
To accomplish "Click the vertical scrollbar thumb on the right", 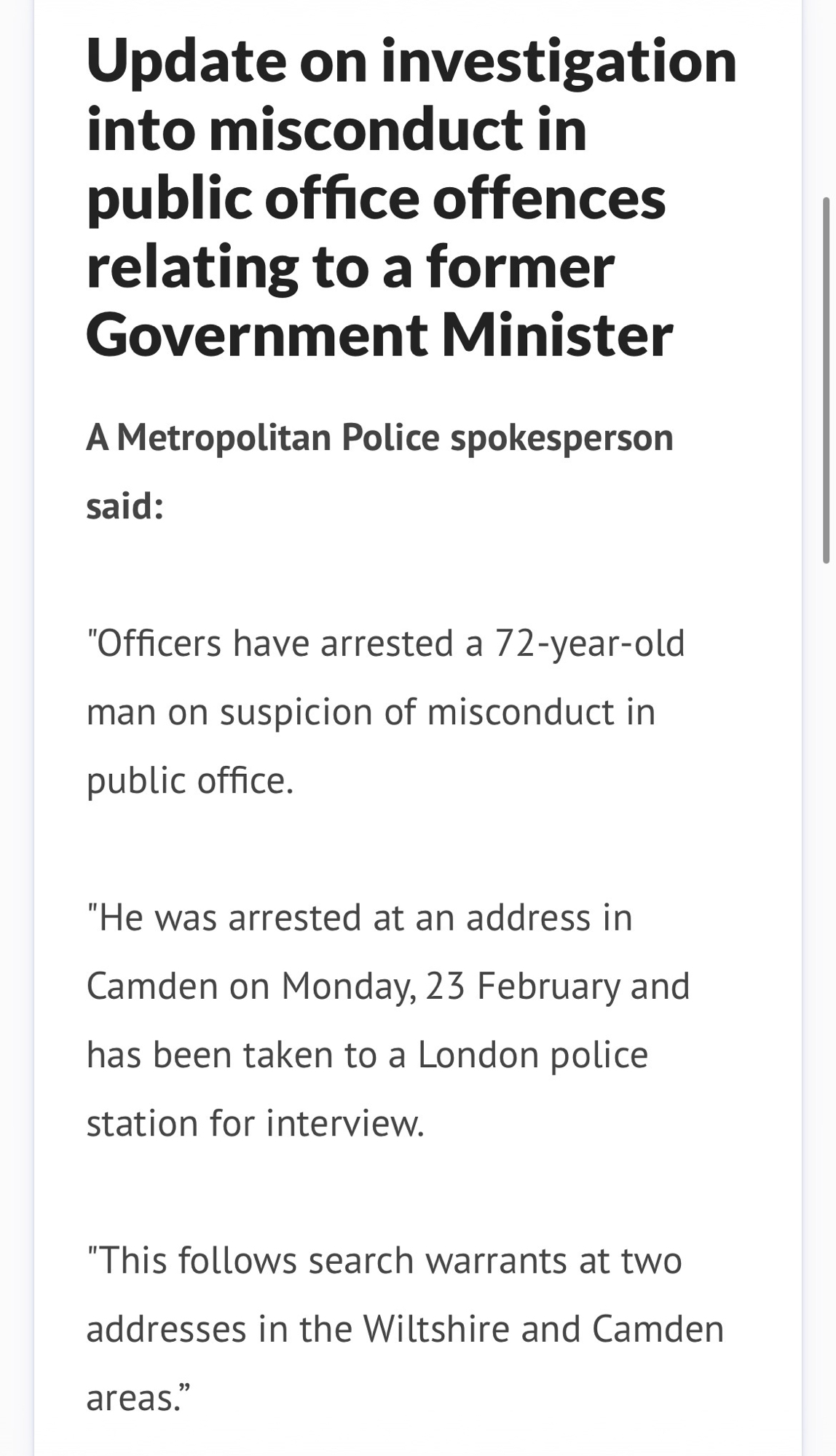I will 826,379.
